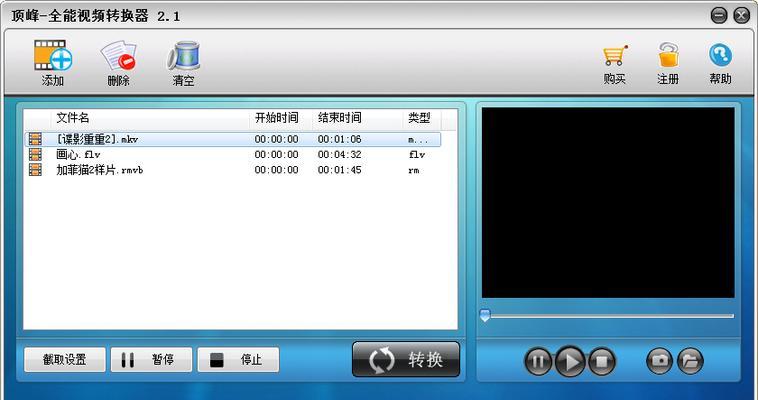Take a snapshot with camera icon
Viewport: 758px width, 400px height.
click(660, 361)
